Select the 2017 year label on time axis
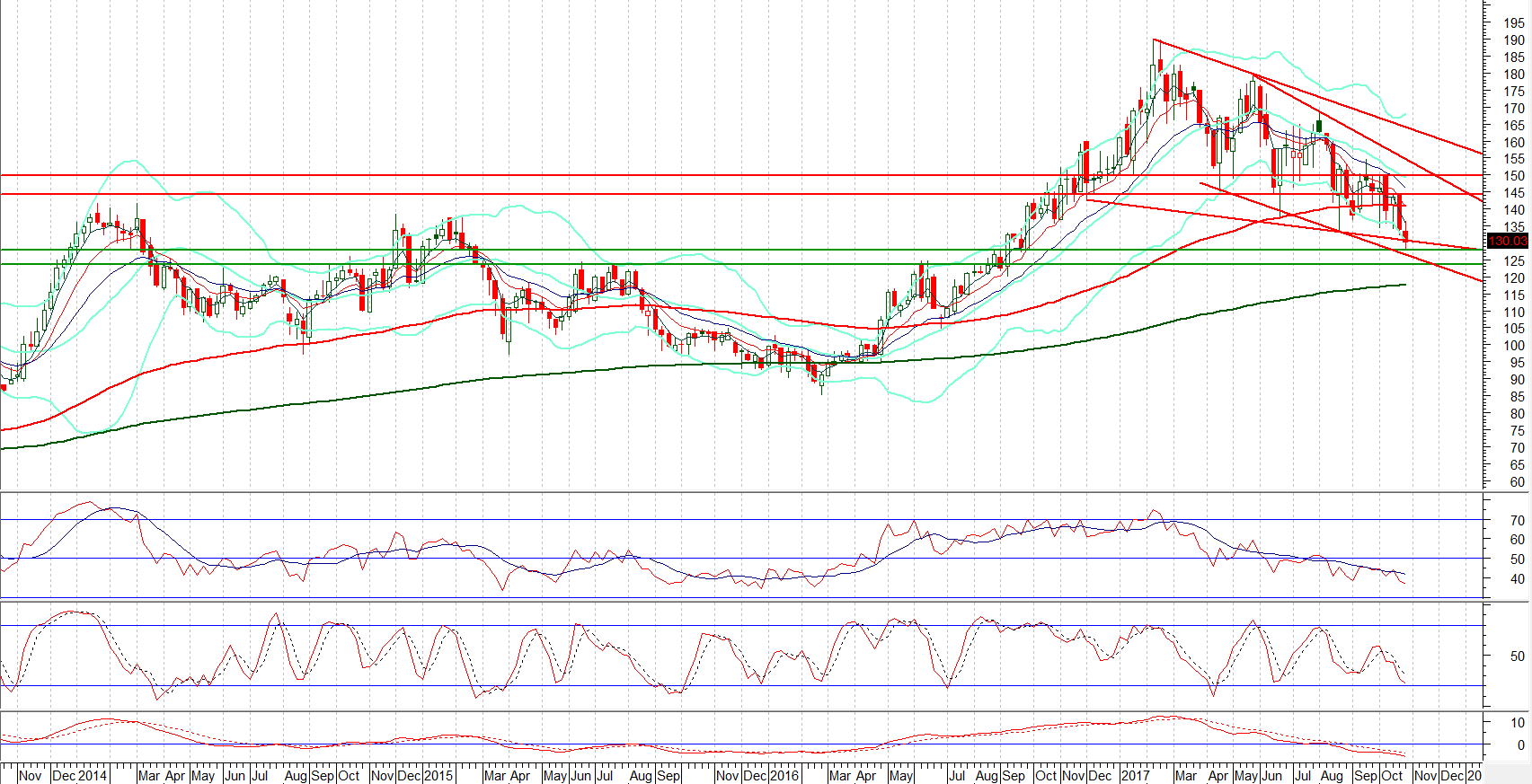This screenshot has height=784, width=1532. [1136, 776]
